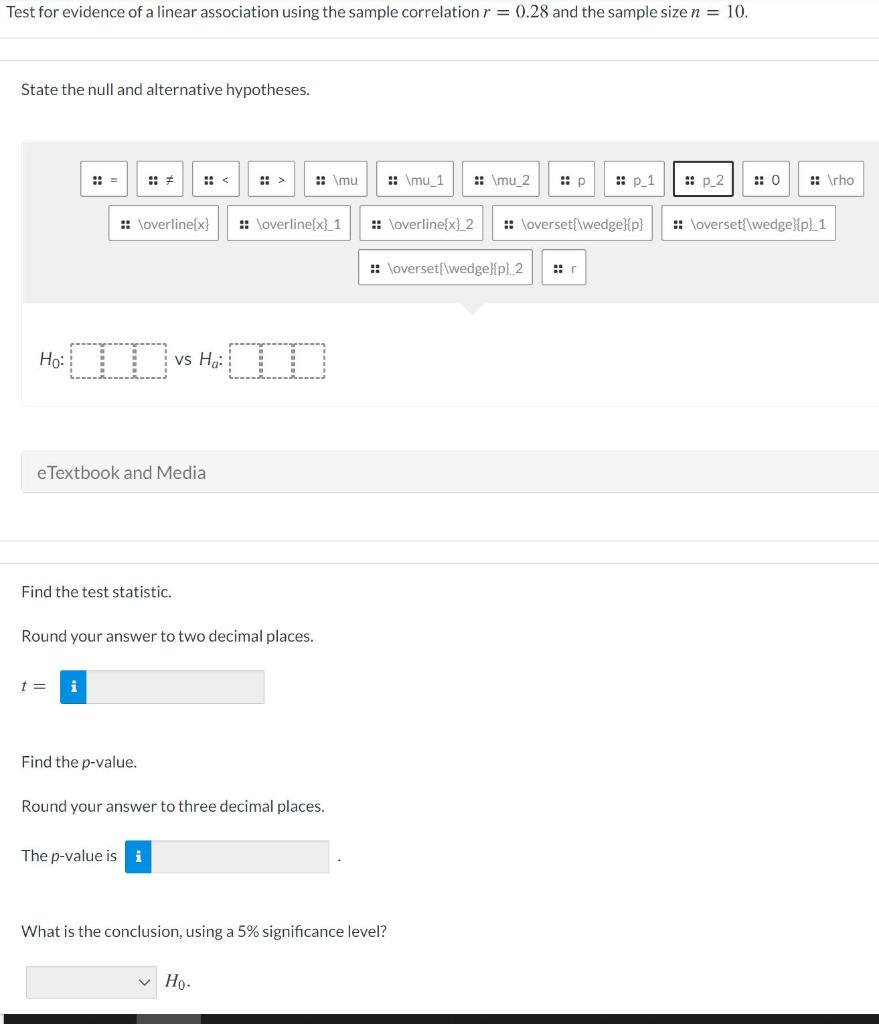Select the \overset{\wedge}{p} symbol tile
The image size is (879, 1024).
pos(572,223)
